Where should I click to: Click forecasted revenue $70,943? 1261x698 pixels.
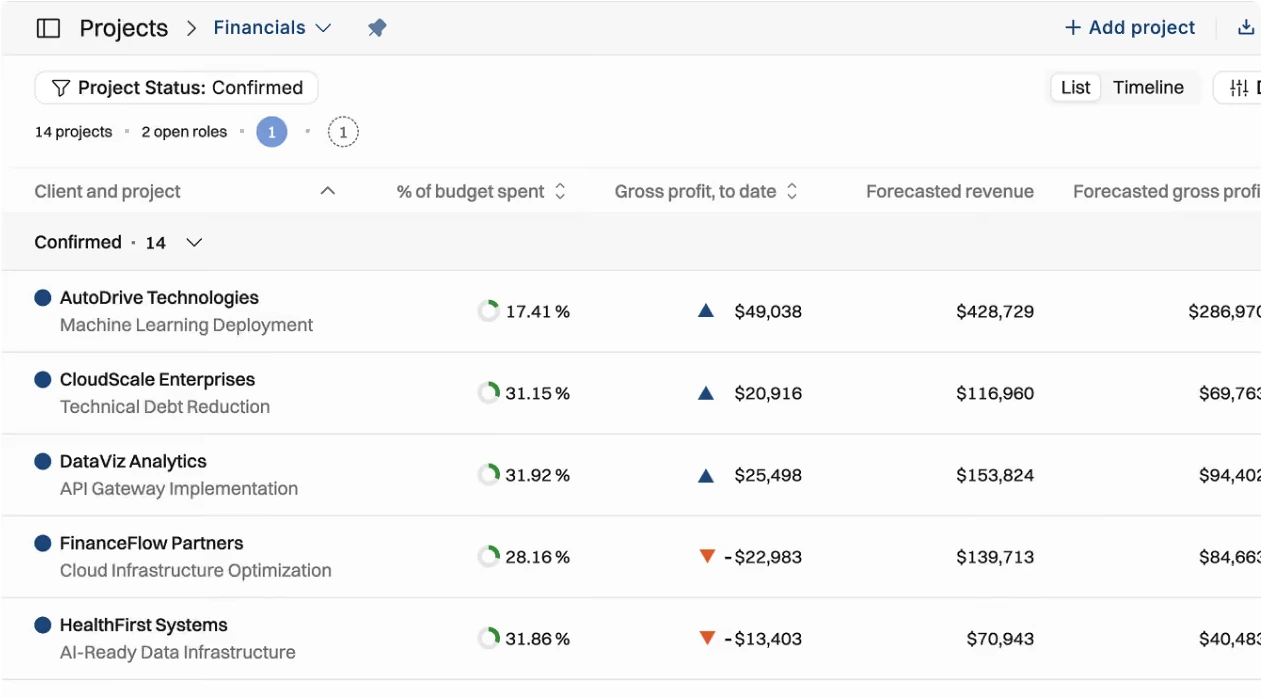[1000, 640]
